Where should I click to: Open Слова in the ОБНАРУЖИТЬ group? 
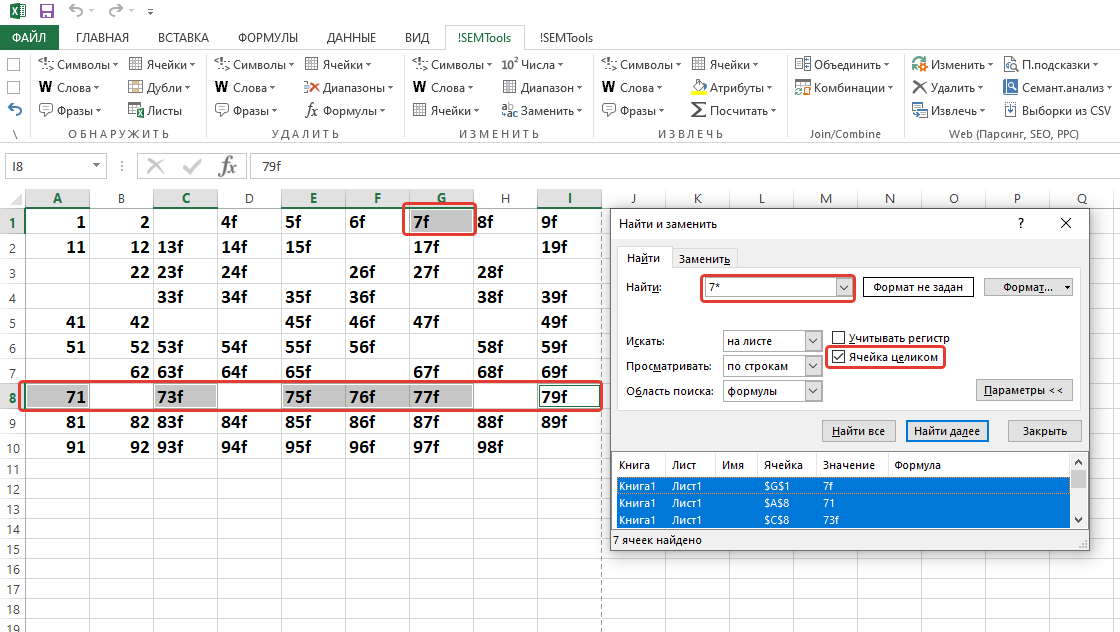pyautogui.click(x=69, y=87)
